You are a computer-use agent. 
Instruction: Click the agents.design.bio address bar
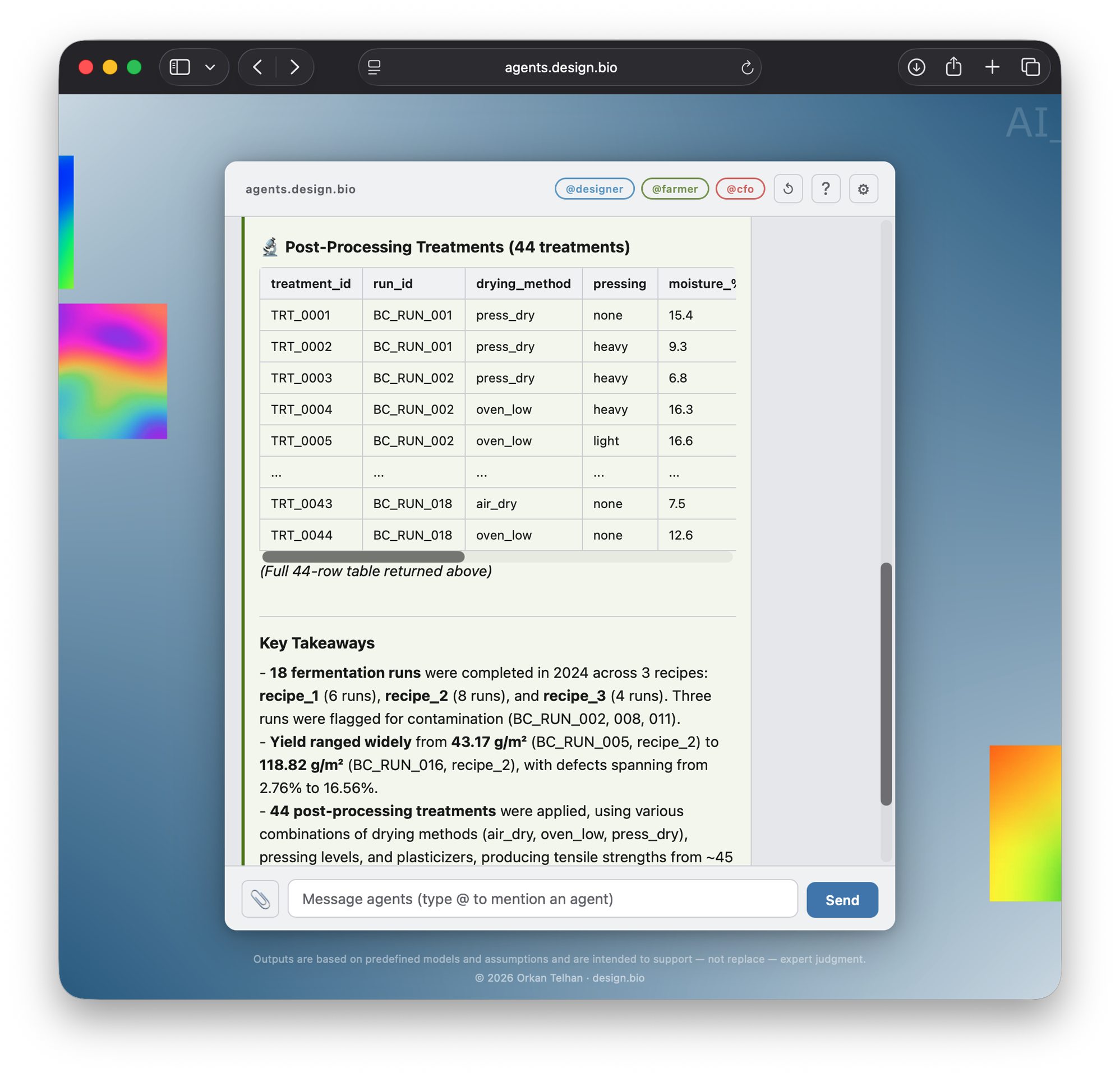[x=560, y=67]
